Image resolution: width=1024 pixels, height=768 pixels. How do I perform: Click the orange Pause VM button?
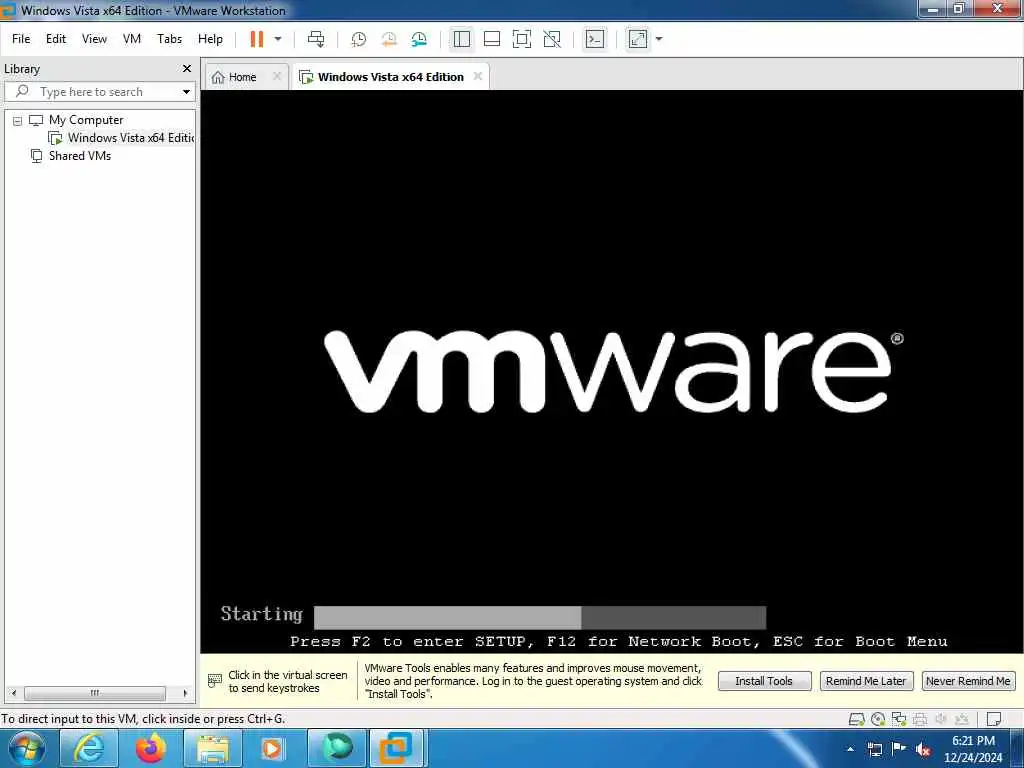(257, 39)
